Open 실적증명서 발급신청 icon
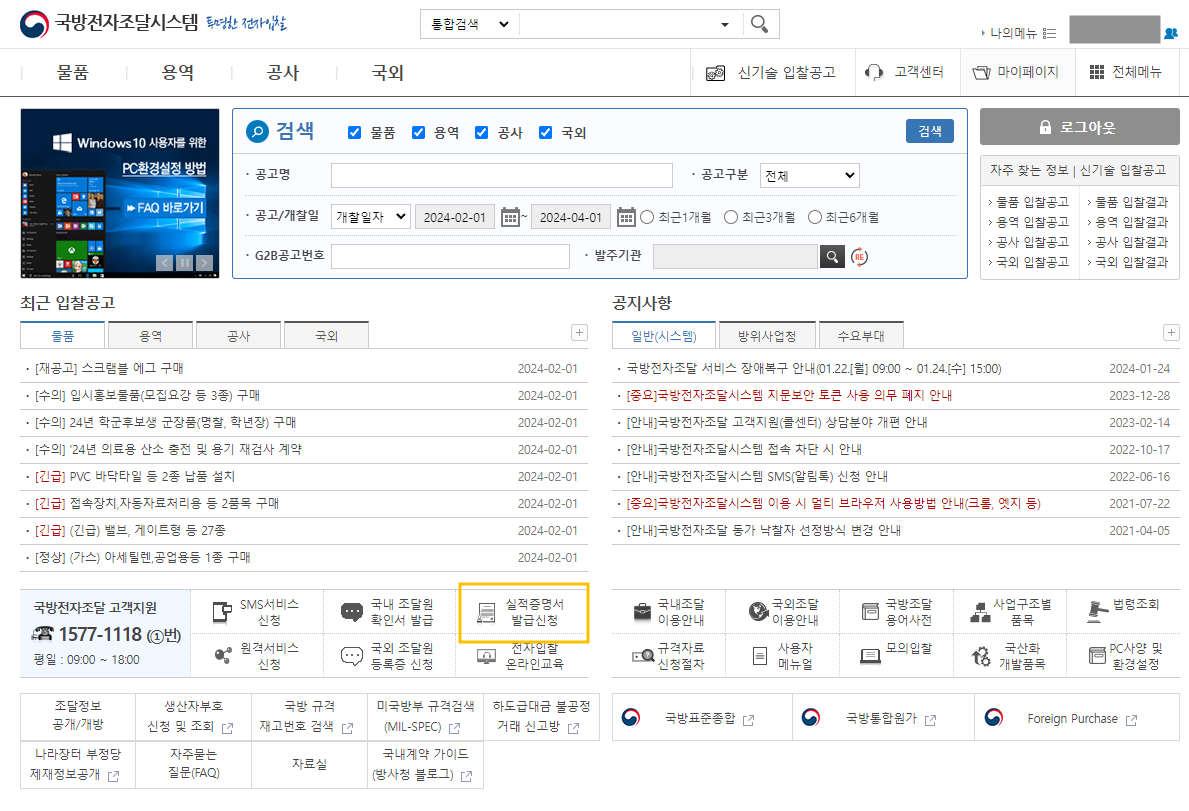This screenshot has height=811, width=1189. coord(486,612)
